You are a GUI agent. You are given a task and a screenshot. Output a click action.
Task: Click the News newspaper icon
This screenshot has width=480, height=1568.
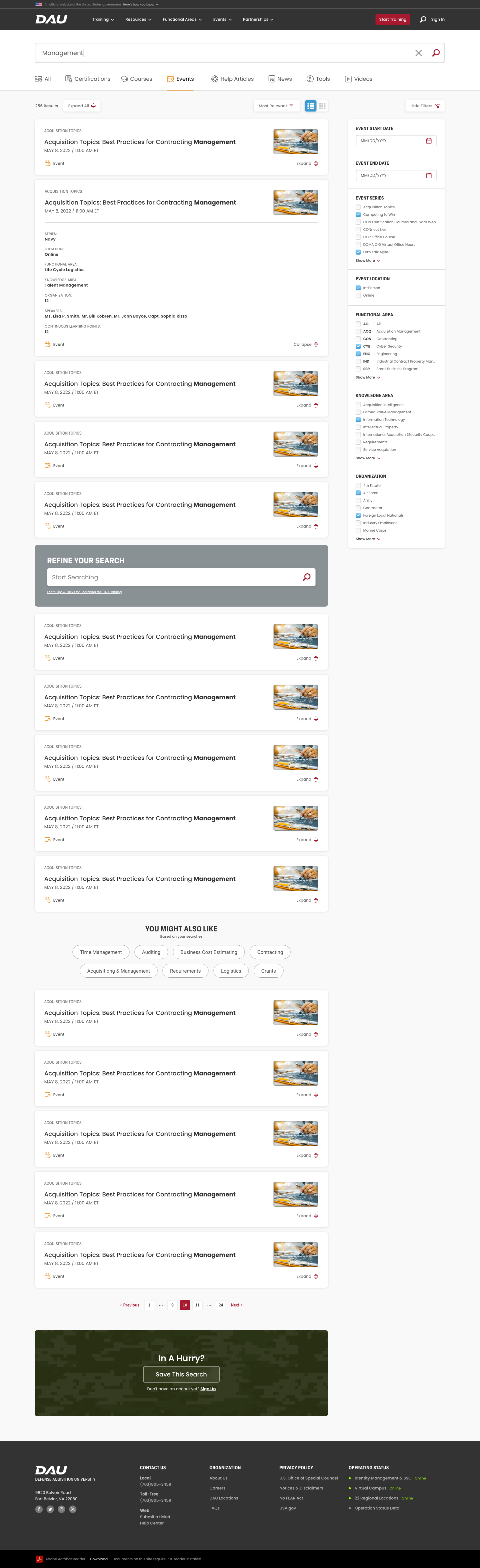[x=272, y=79]
